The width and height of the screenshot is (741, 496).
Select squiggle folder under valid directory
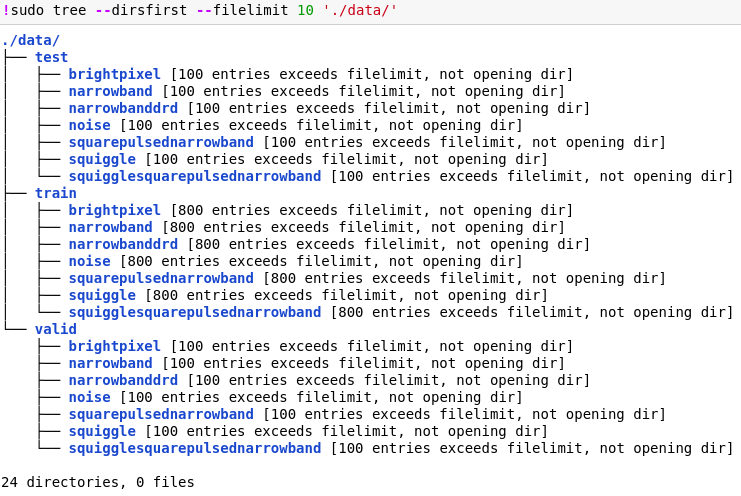(102, 431)
